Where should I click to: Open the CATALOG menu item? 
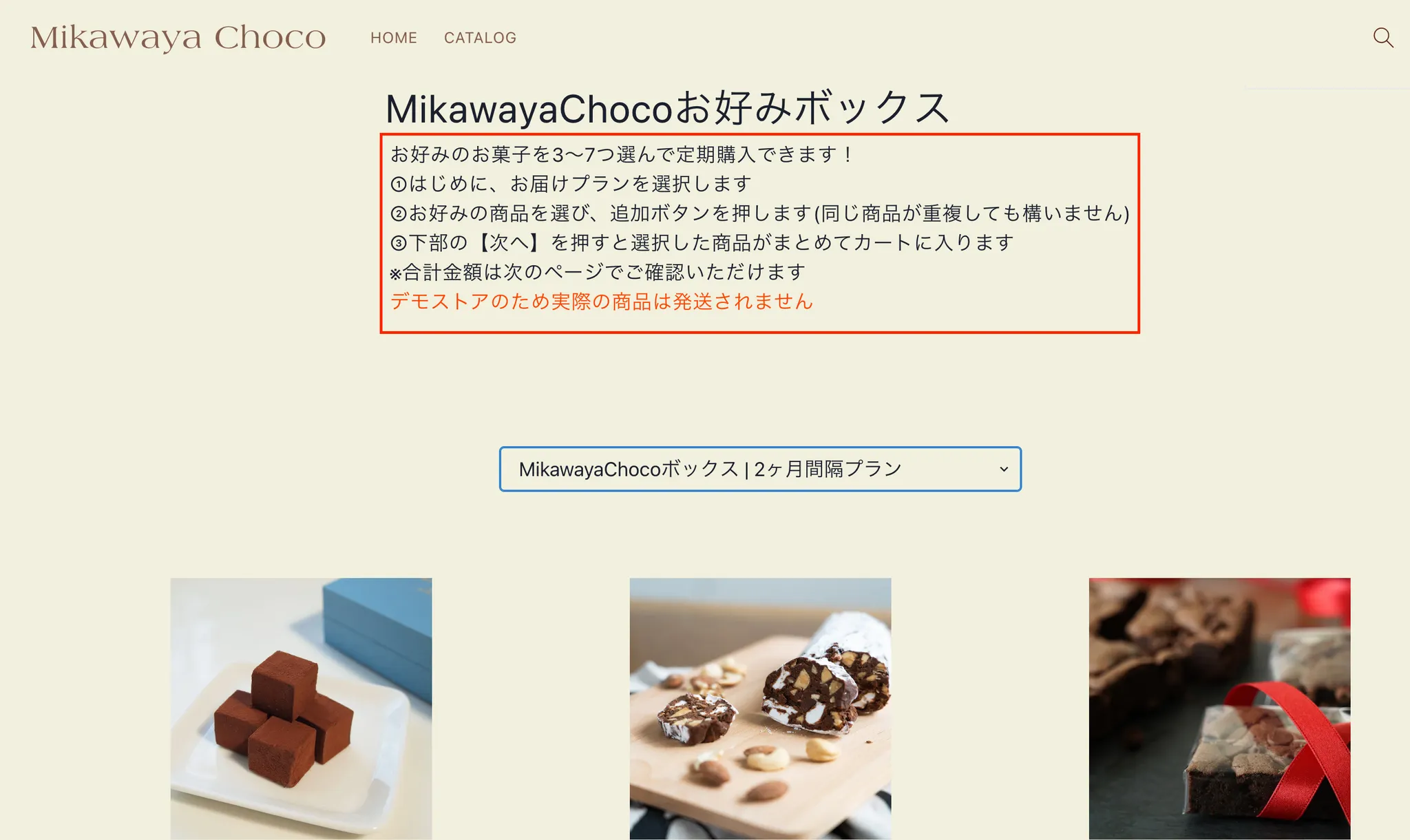[x=480, y=38]
